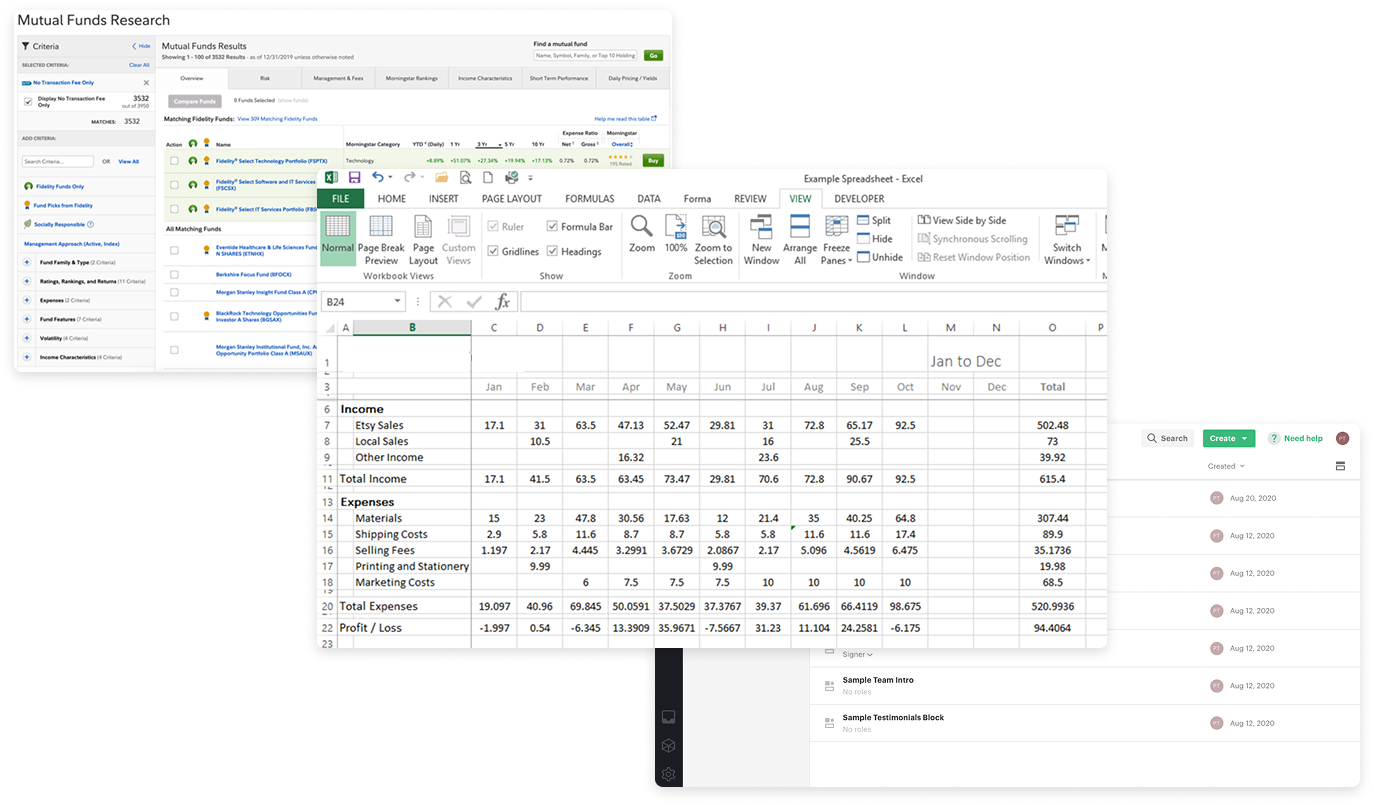Click the Hide criteria link
Image resolution: width=1374 pixels, height=805 pixels.
click(x=141, y=46)
